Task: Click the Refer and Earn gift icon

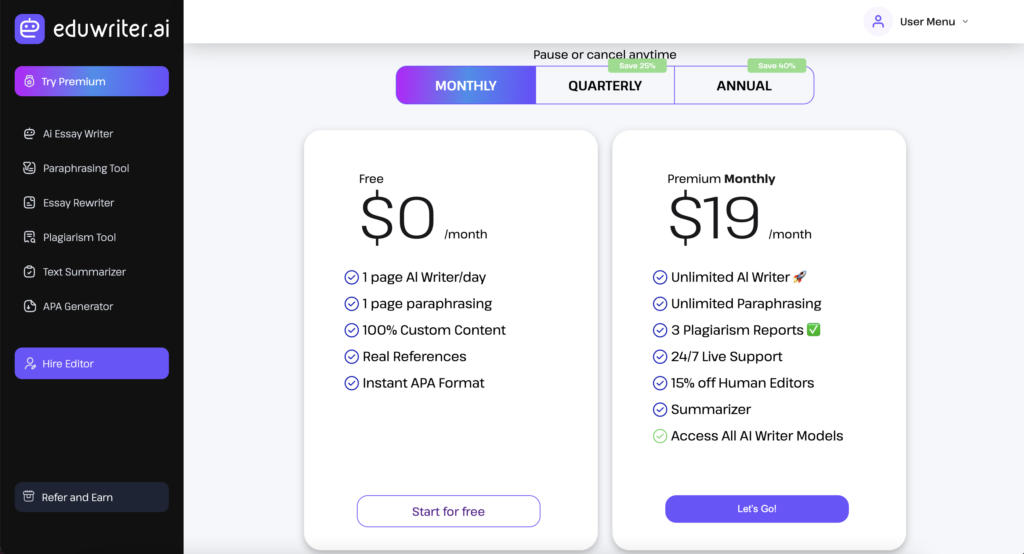Action: [29, 497]
